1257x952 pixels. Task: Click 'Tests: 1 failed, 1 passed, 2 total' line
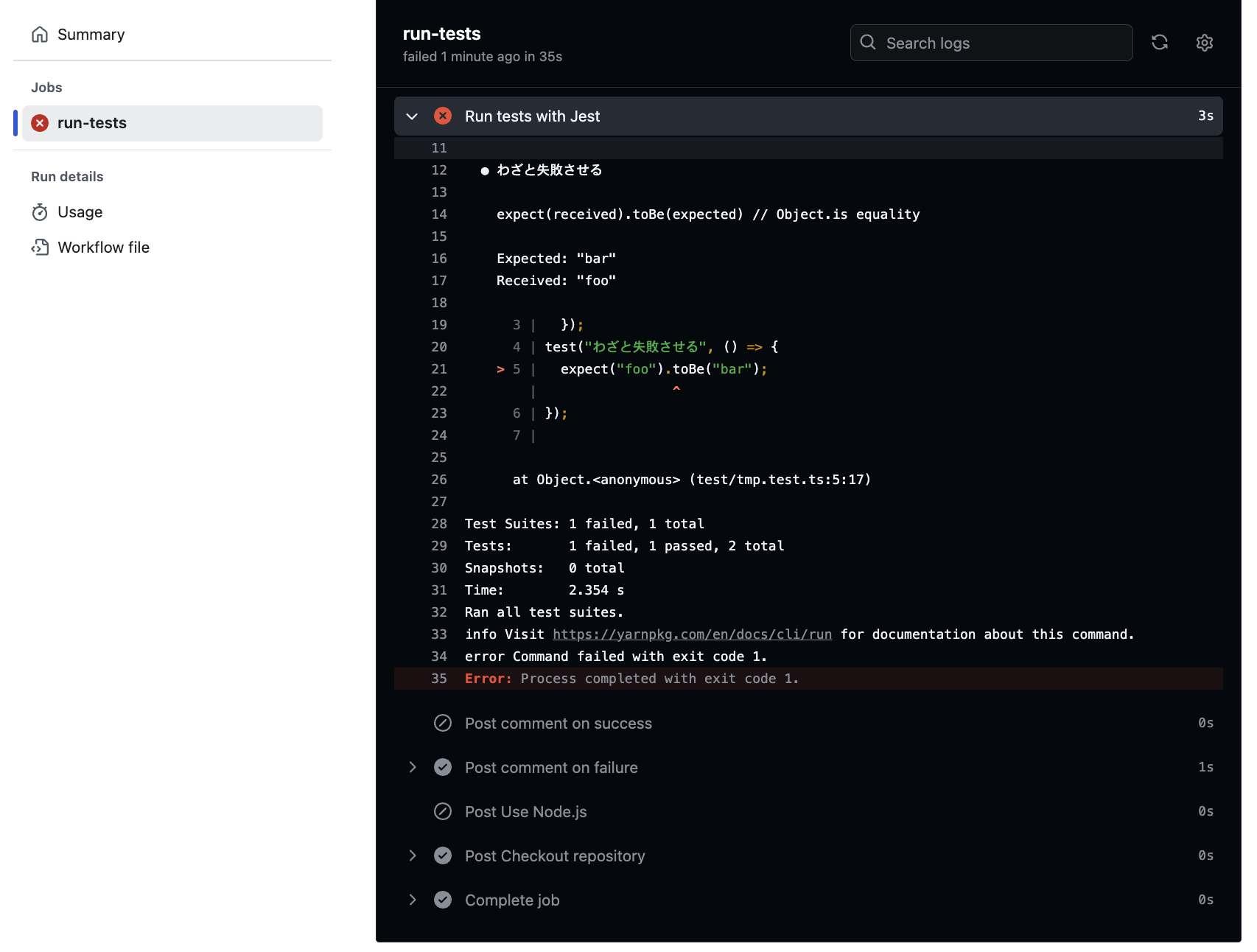click(624, 546)
